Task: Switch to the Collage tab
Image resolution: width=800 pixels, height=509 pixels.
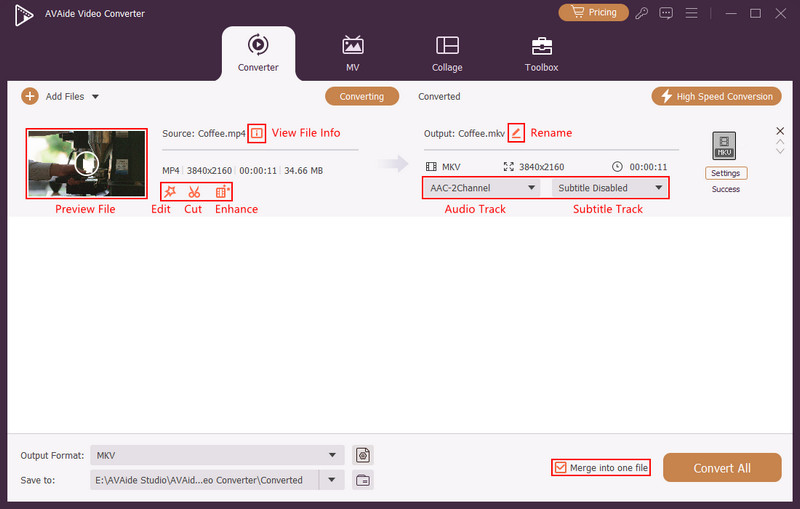Action: coord(447,54)
